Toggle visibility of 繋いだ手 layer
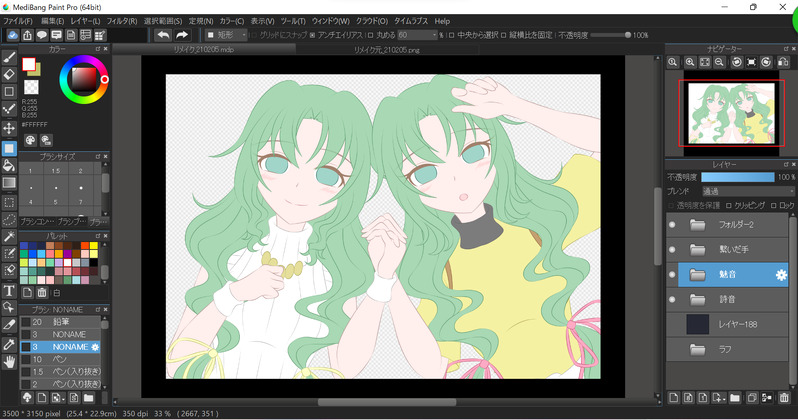 pos(672,249)
